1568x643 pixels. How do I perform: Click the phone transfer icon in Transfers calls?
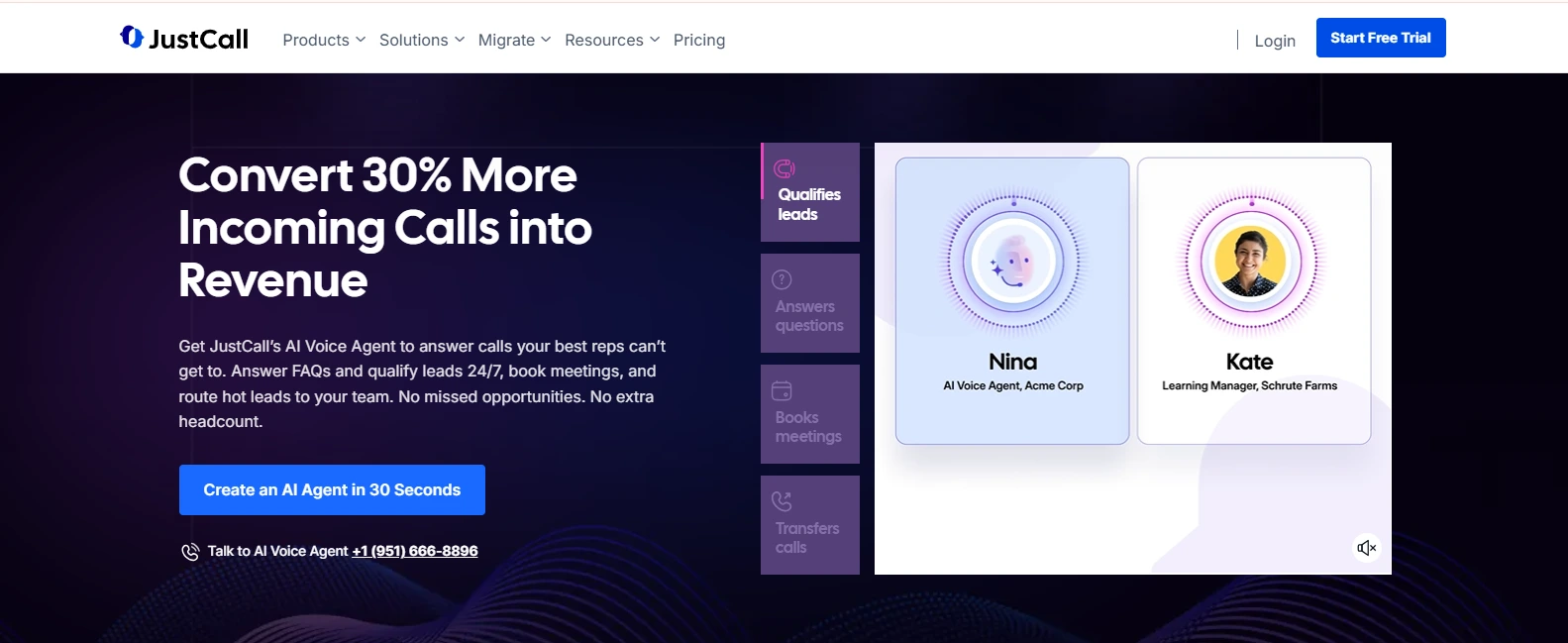point(782,501)
